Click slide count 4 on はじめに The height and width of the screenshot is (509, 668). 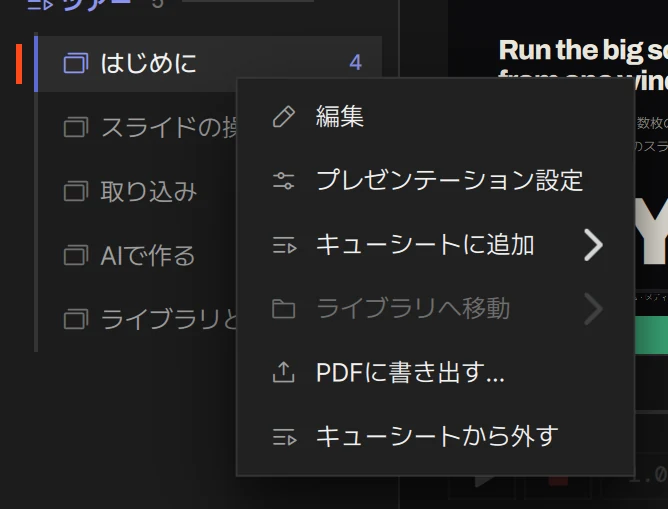355,63
